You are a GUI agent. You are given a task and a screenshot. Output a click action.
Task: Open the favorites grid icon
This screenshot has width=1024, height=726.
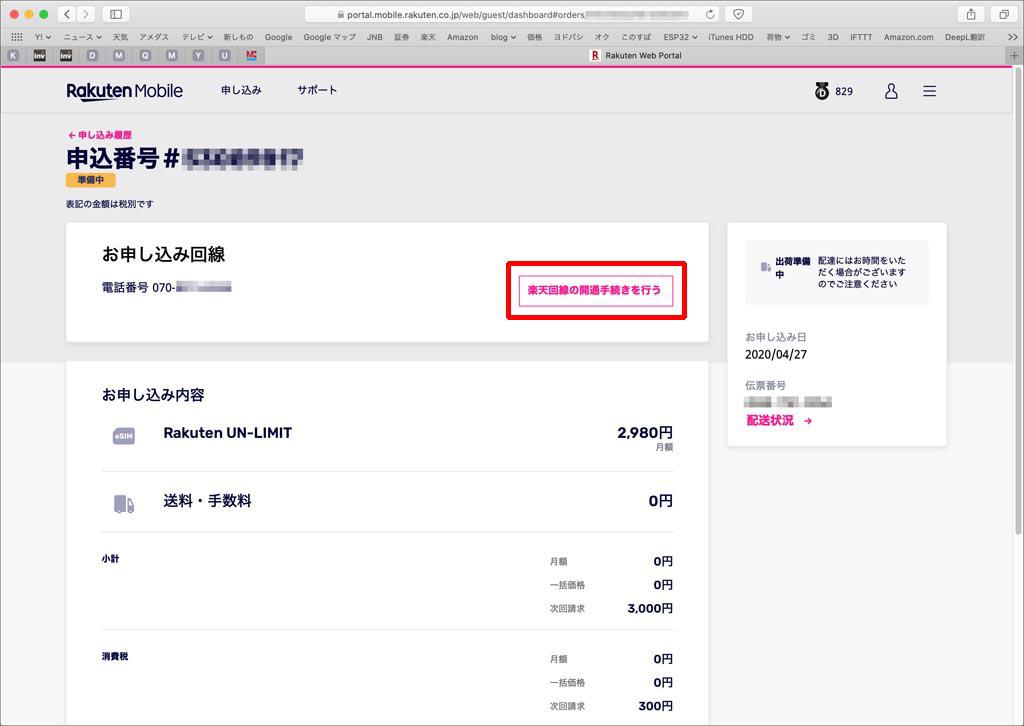17,37
